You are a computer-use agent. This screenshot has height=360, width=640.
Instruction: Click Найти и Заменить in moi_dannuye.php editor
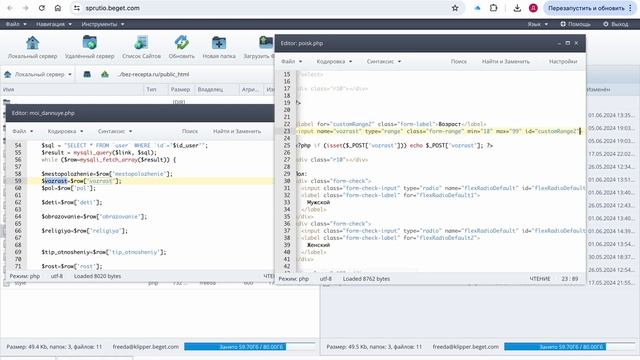(x=237, y=131)
